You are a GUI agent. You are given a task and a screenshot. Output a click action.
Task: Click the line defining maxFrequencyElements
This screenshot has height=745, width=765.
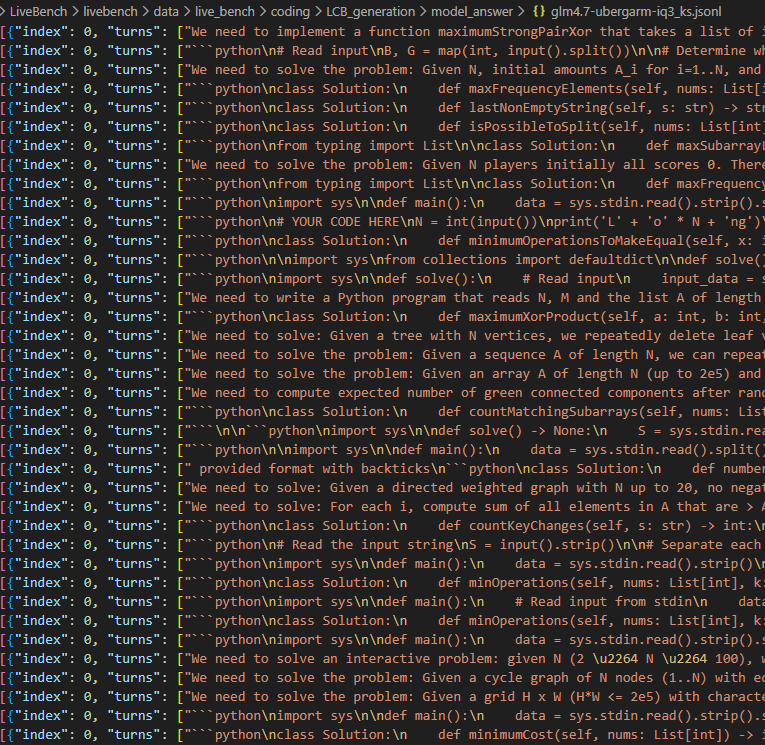click(382, 89)
